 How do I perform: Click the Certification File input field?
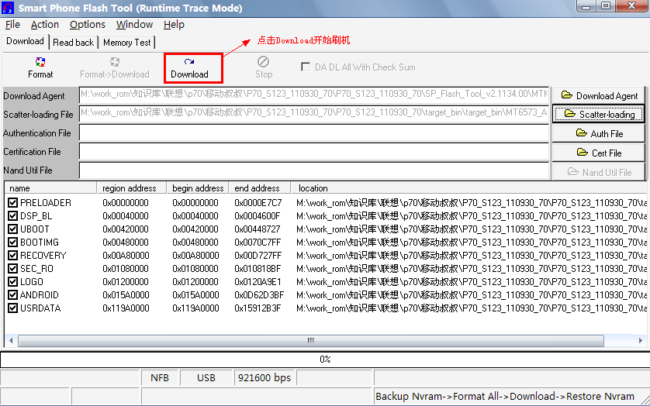coord(314,152)
